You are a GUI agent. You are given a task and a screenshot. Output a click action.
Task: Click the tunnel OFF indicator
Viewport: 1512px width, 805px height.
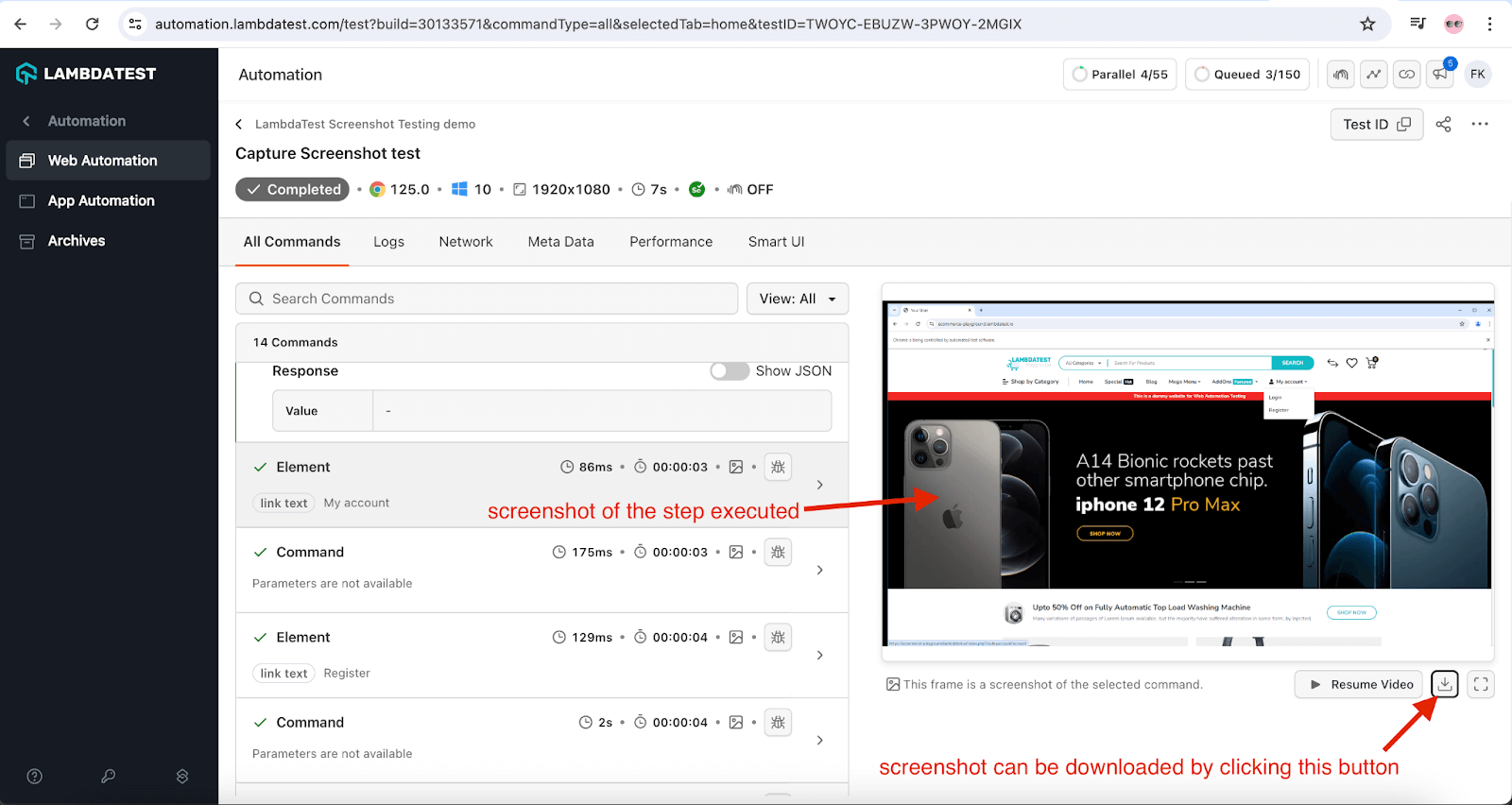click(x=750, y=189)
